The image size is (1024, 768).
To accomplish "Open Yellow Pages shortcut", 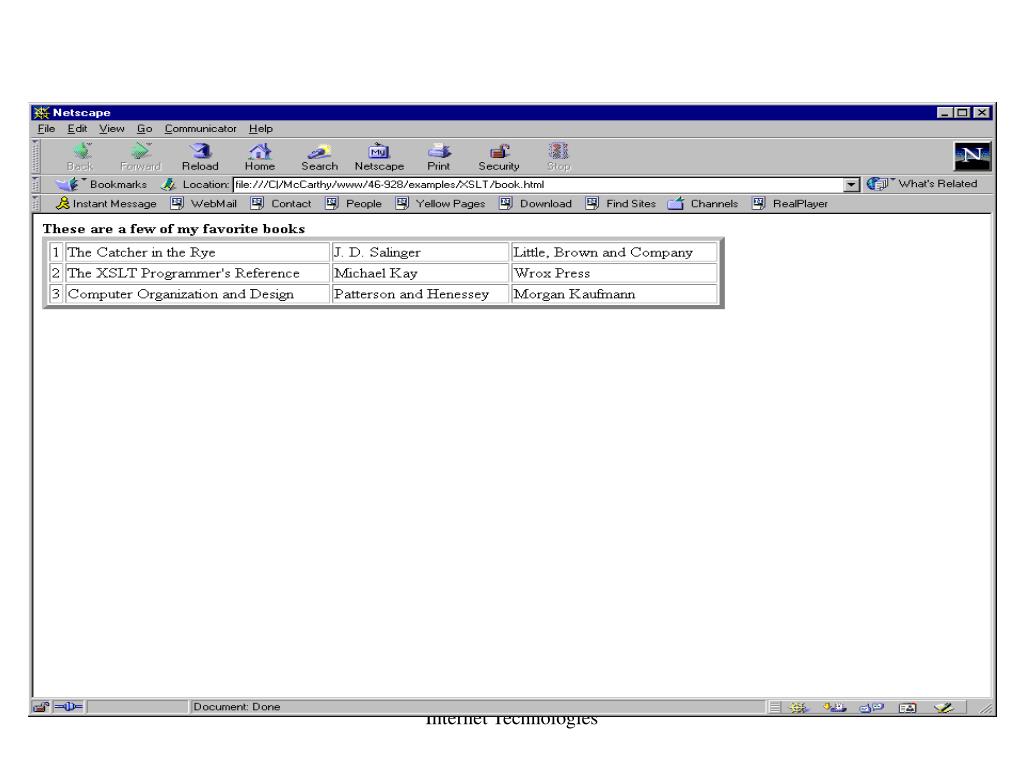I will (x=441, y=204).
